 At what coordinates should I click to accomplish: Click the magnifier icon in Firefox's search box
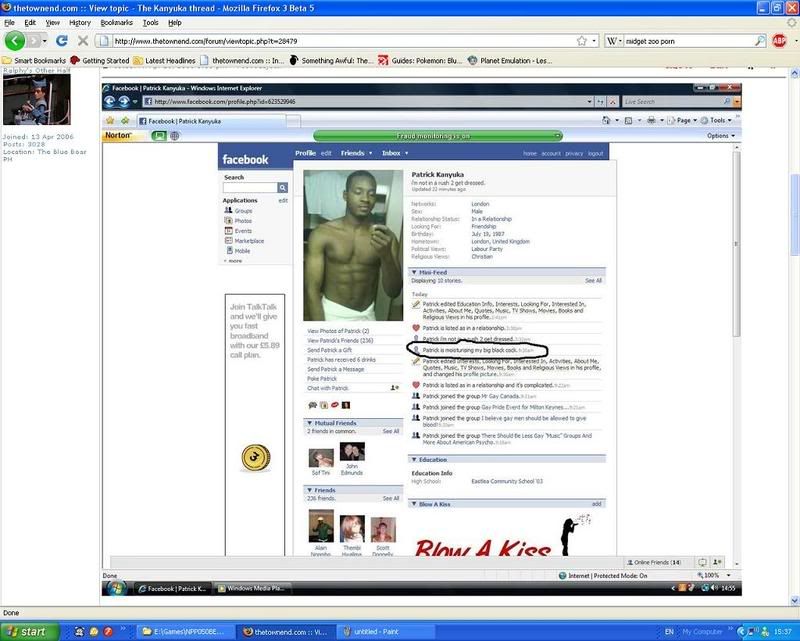click(x=760, y=41)
